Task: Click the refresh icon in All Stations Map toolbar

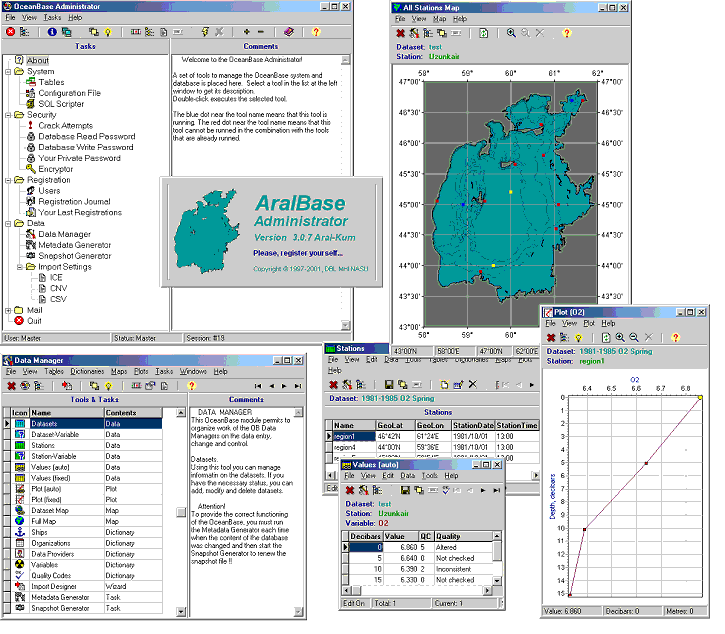Action: coord(483,33)
